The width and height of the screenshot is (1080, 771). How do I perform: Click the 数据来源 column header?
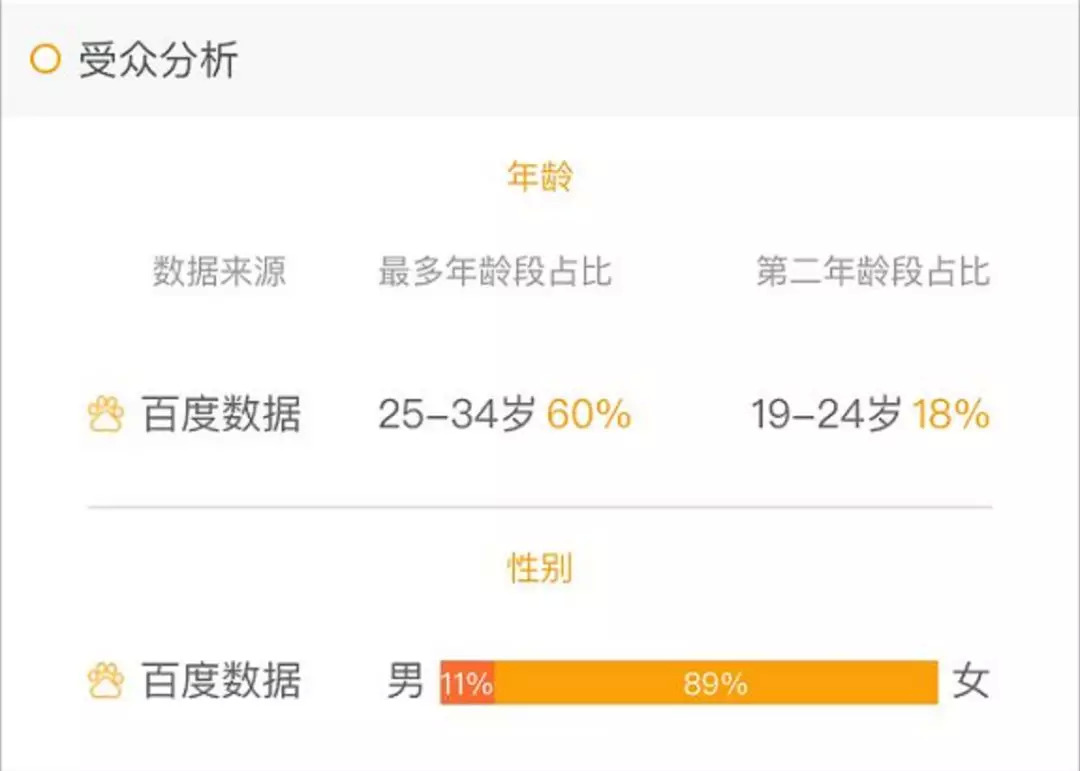[x=219, y=272]
